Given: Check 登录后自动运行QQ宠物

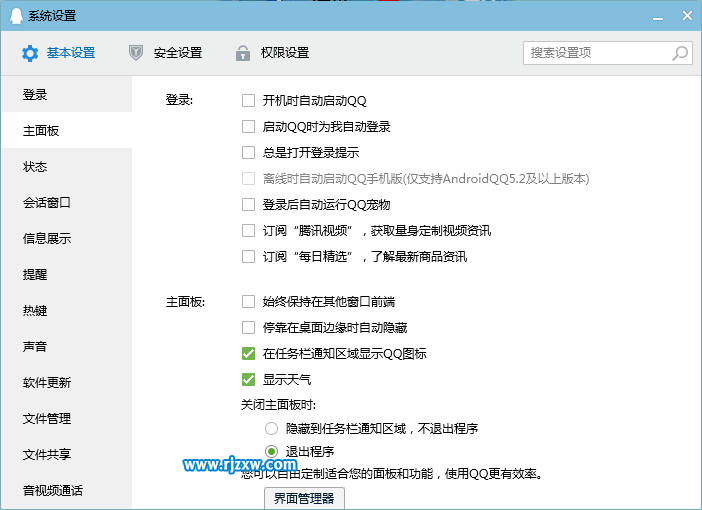Looking at the screenshot, I should click(248, 205).
